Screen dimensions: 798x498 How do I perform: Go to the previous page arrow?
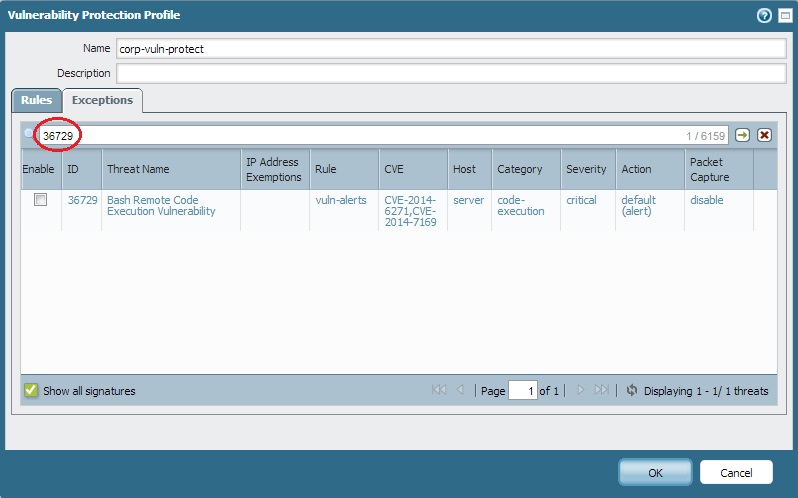(461, 390)
